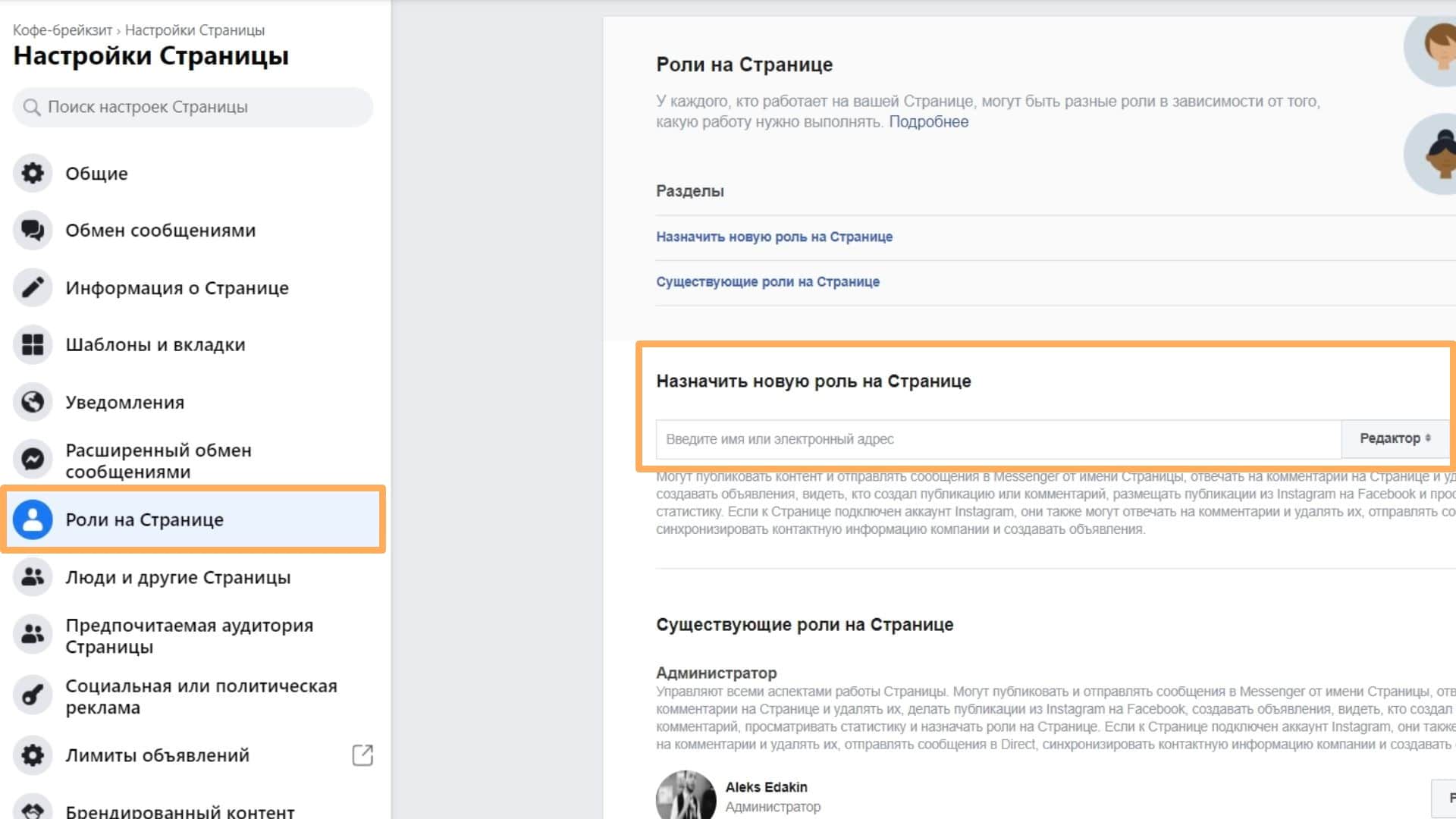Click the Подробнее link
Viewport: 1456px width, 819px height.
point(928,122)
